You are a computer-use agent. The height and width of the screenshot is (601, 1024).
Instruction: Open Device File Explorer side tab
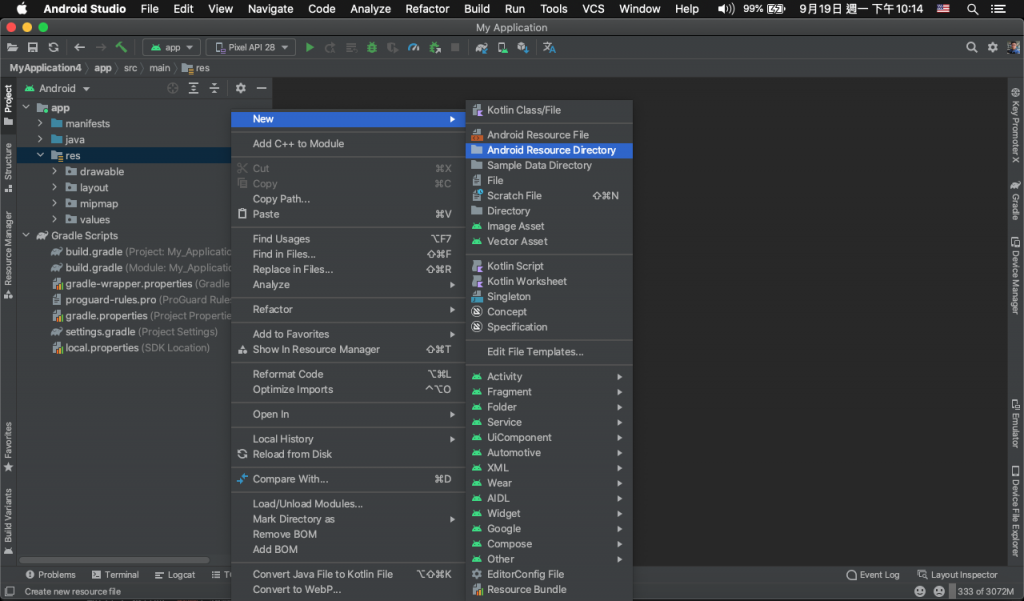1016,511
